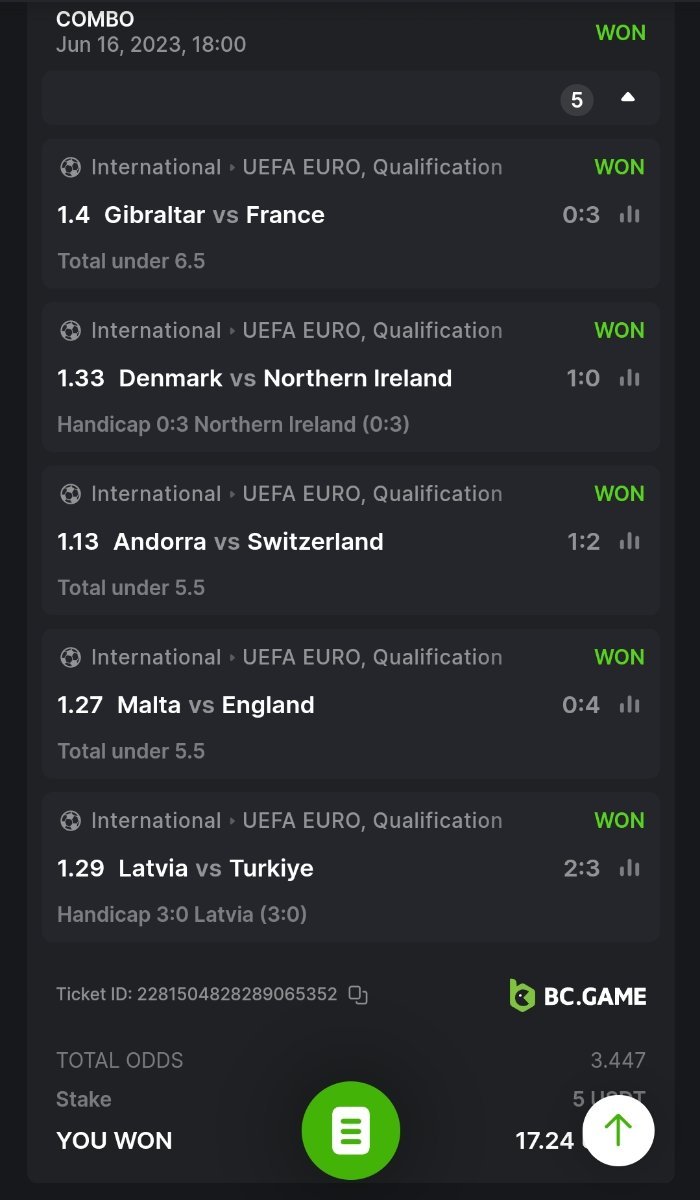700x1200 pixels.
Task: Click the selections count badge 5
Action: 576,100
